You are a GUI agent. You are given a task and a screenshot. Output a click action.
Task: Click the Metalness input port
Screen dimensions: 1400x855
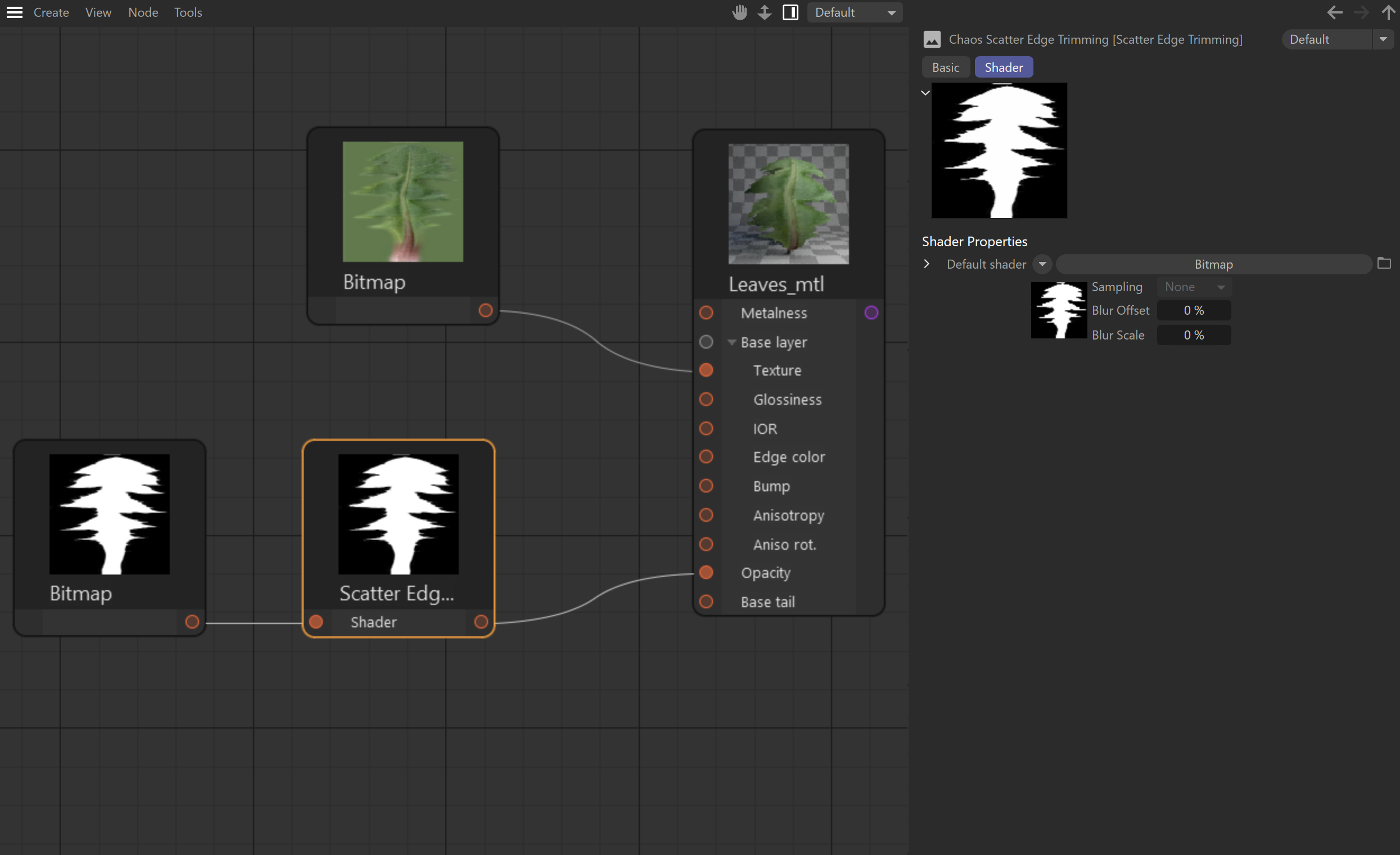click(706, 313)
